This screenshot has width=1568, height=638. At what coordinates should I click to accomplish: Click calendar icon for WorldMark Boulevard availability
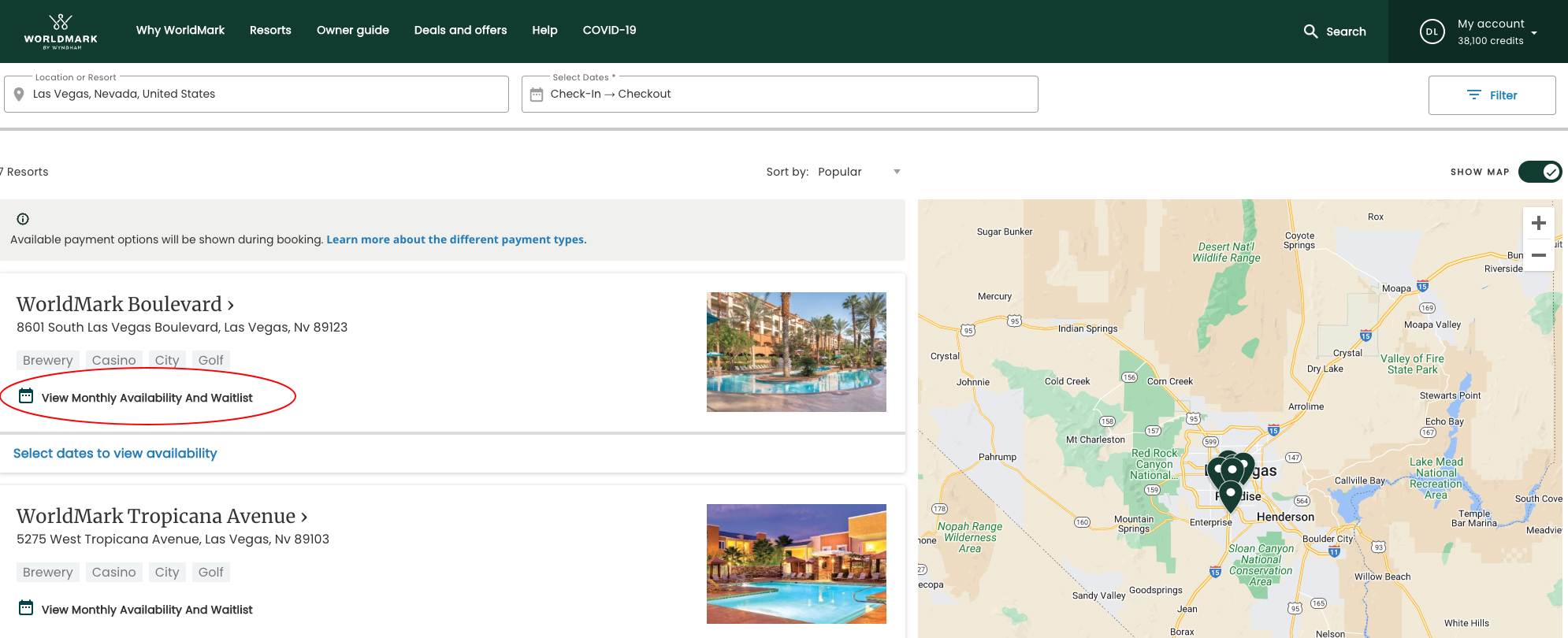[26, 396]
